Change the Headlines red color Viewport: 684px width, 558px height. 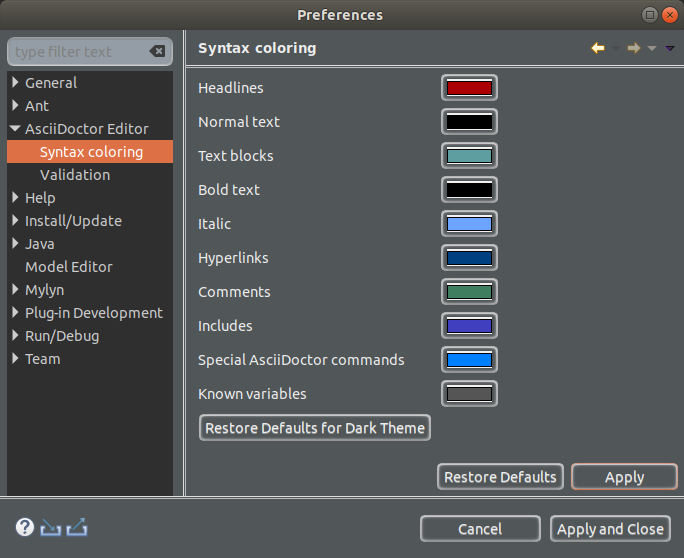tap(469, 88)
